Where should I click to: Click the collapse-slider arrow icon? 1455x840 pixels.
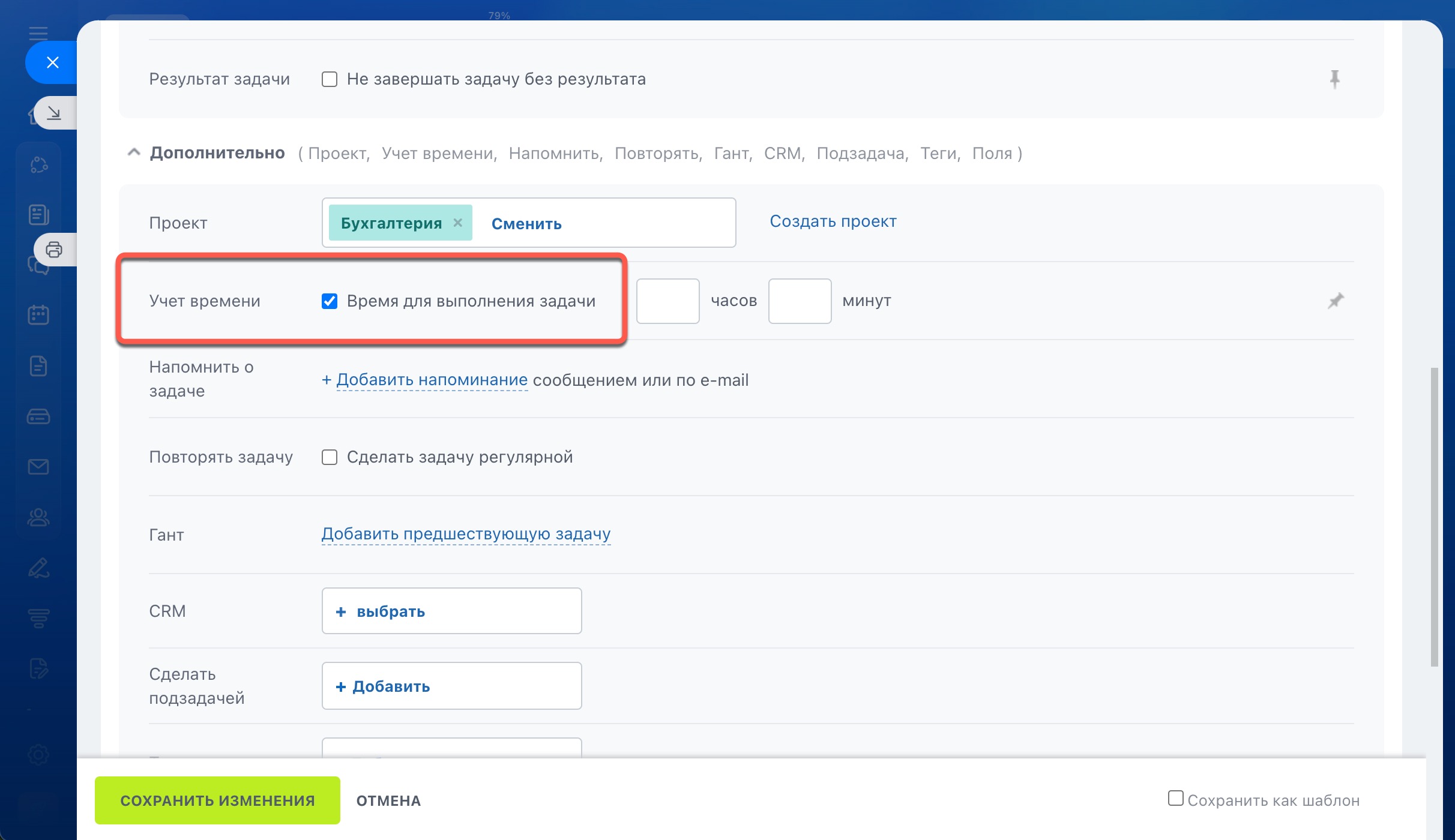tap(55, 113)
